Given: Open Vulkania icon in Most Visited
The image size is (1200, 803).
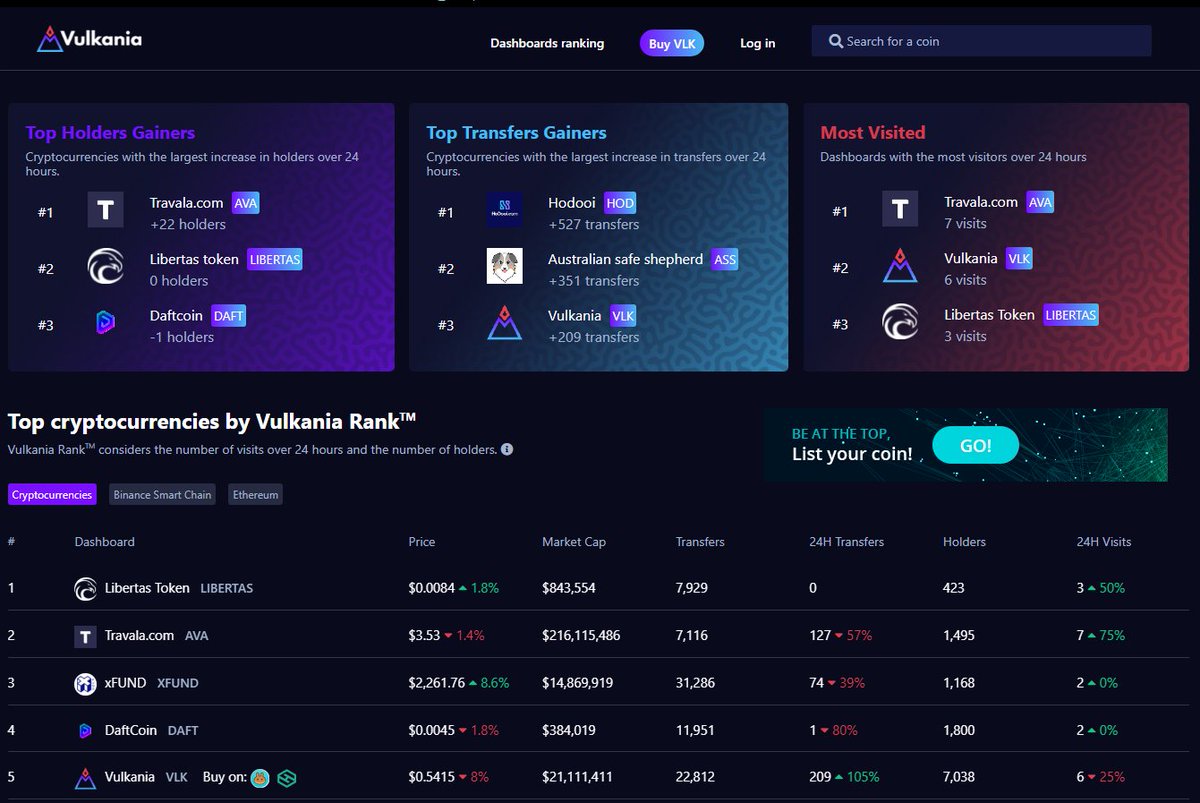Looking at the screenshot, I should click(900, 266).
